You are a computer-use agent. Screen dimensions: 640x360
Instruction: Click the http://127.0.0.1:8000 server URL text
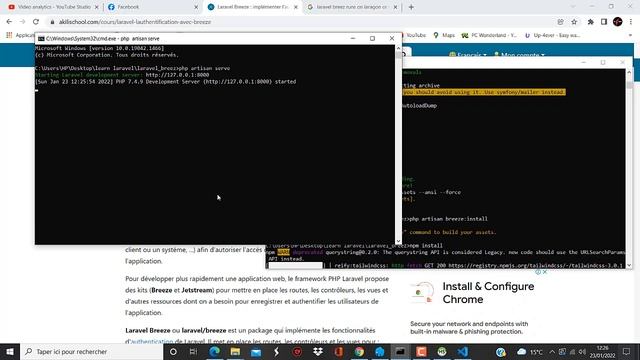tap(177, 75)
